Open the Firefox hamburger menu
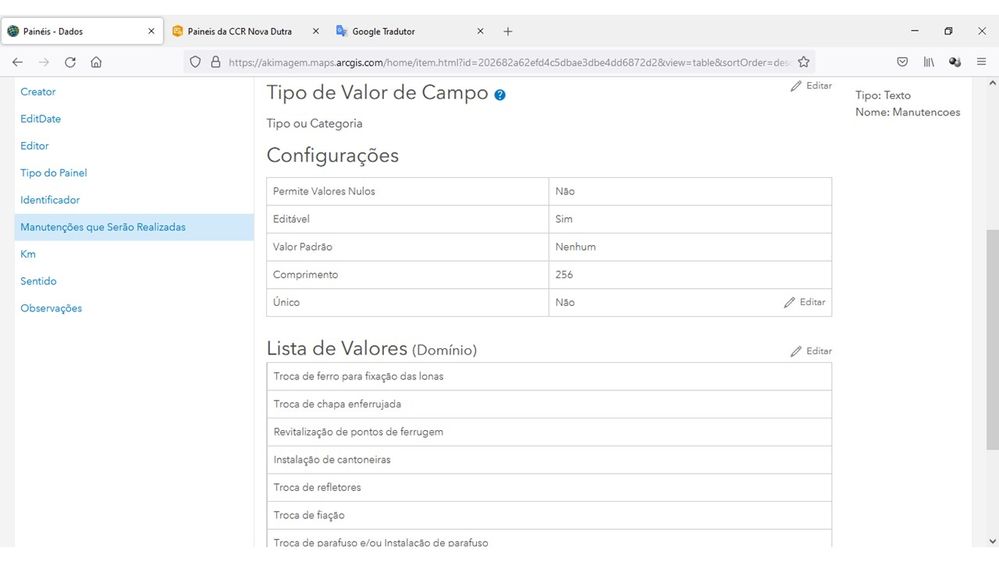This screenshot has width=999, height=562. pos(981,62)
